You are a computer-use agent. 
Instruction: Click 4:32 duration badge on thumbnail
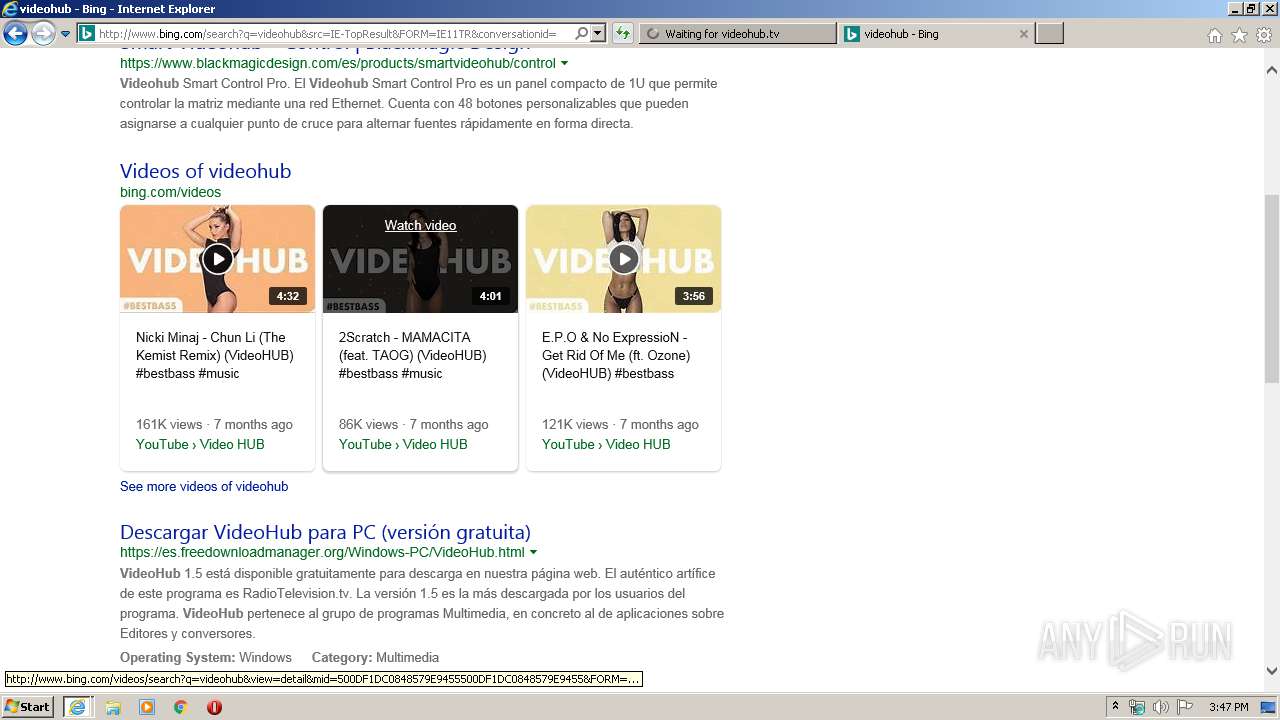pyautogui.click(x=288, y=296)
